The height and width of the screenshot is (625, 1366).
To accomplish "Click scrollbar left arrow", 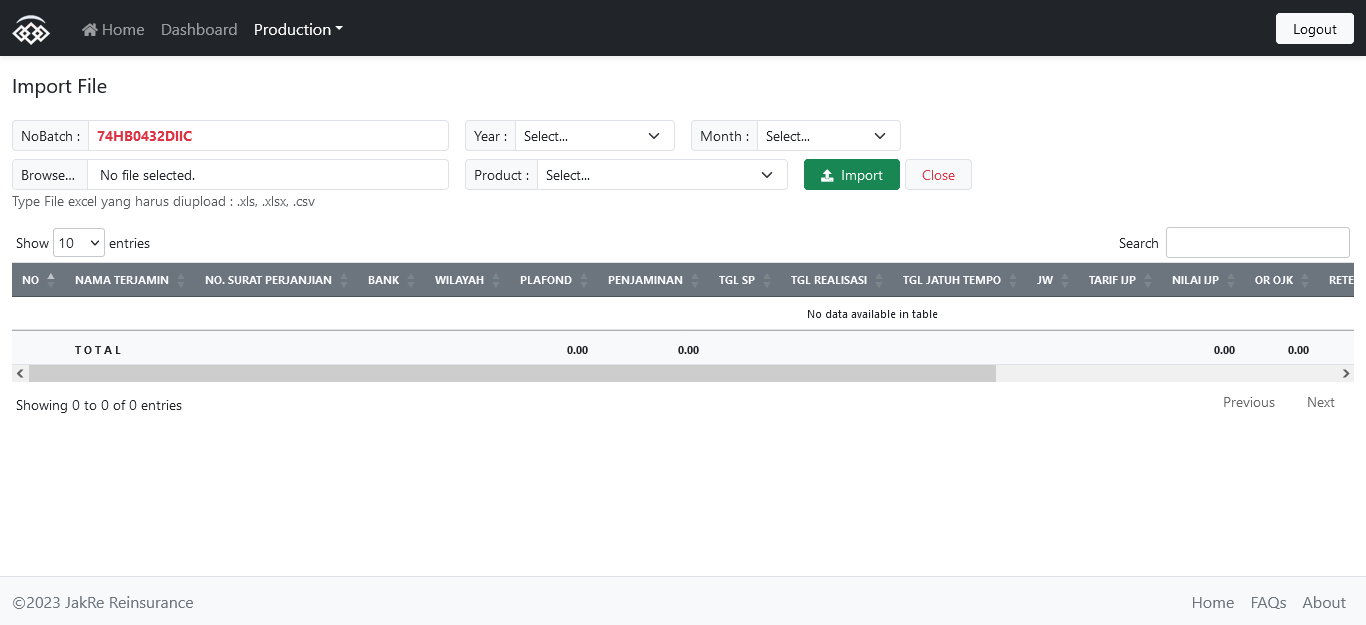I will point(20,373).
